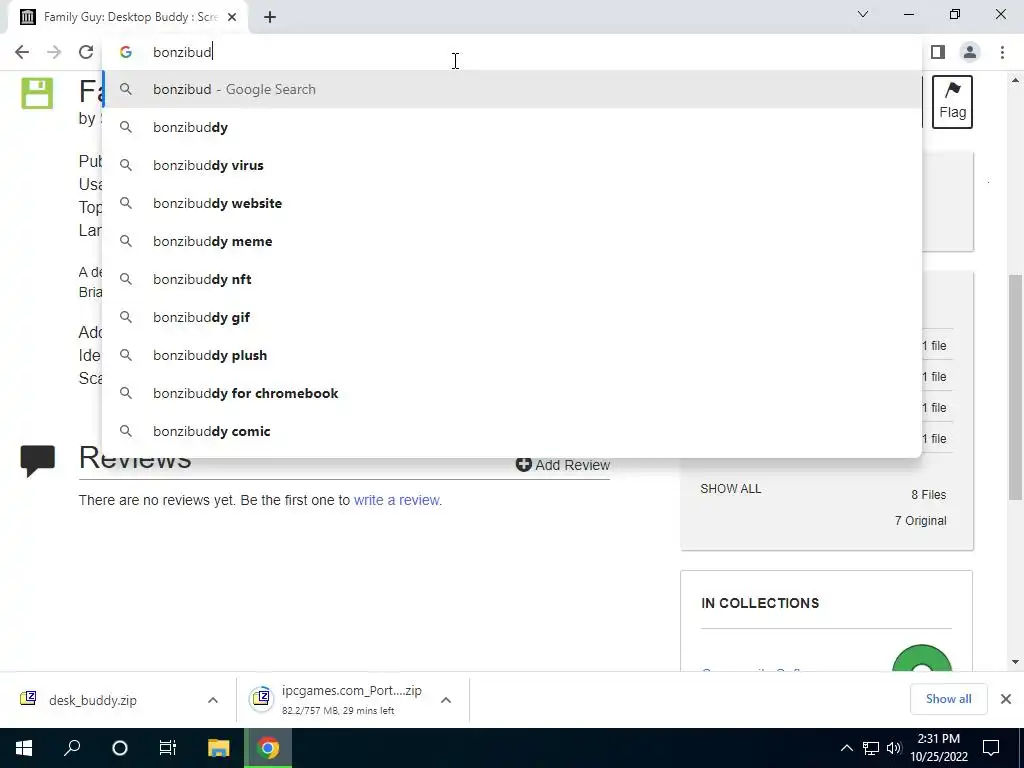Click the ipcgames.com_Port....zip download item
1024x768 pixels.
click(x=336, y=700)
